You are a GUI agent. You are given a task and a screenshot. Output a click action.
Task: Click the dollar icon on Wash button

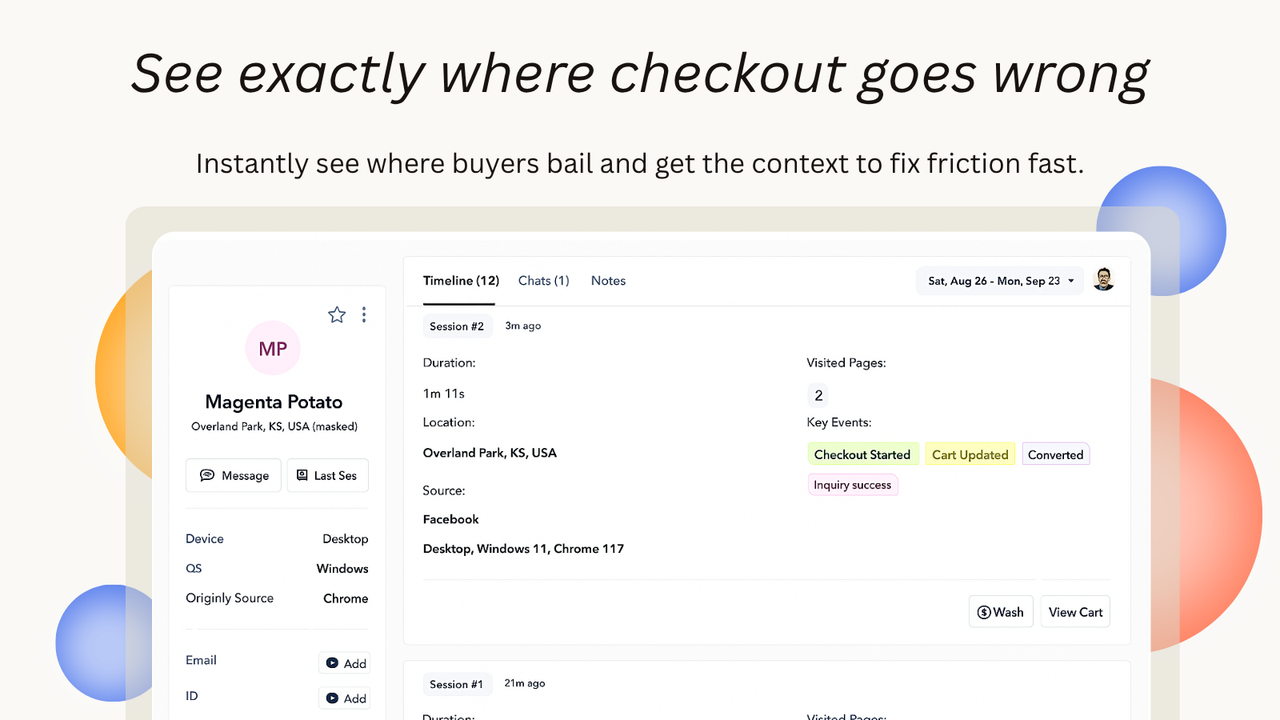point(983,612)
